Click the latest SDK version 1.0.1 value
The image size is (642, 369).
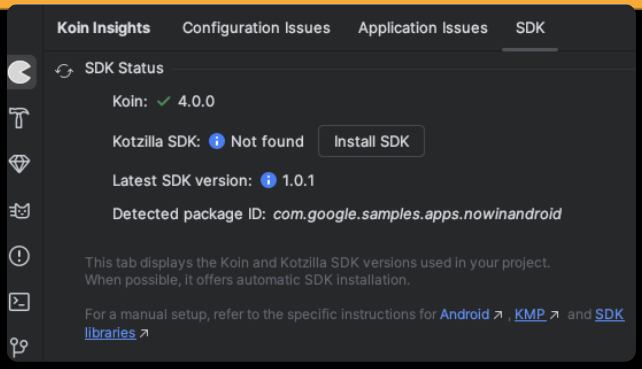tap(298, 181)
